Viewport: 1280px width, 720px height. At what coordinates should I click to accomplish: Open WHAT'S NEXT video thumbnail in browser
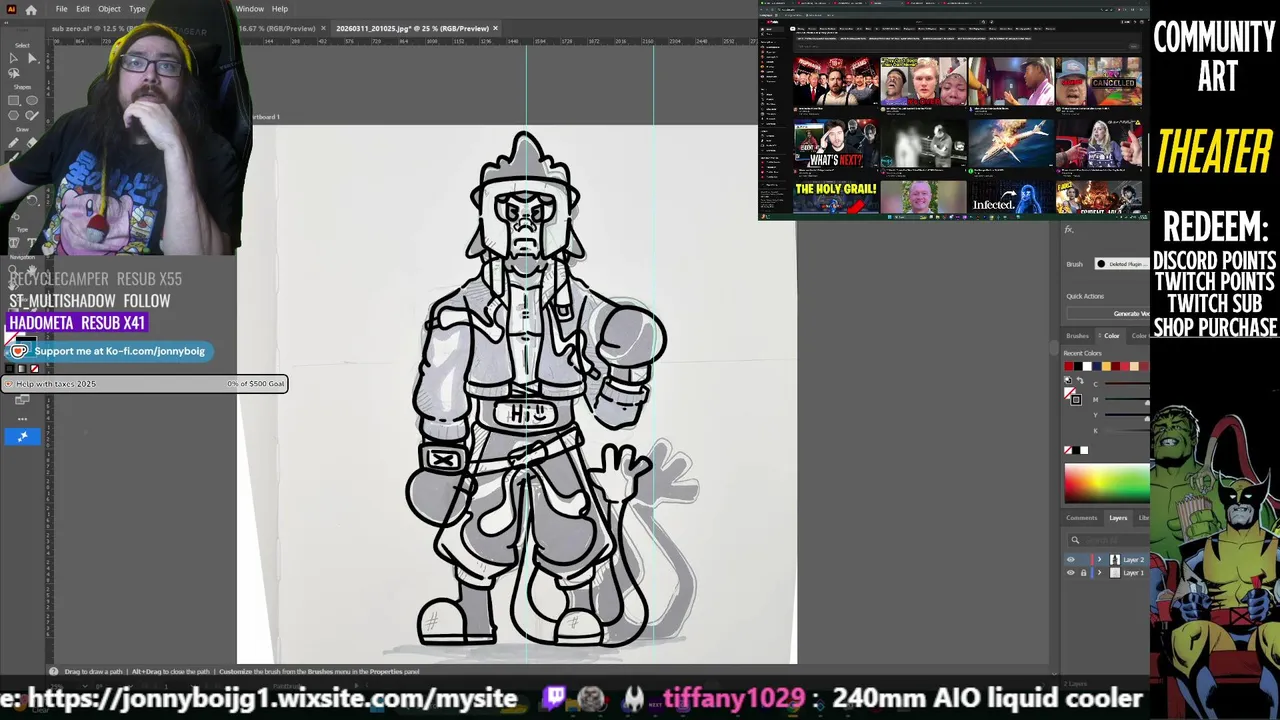pos(836,143)
